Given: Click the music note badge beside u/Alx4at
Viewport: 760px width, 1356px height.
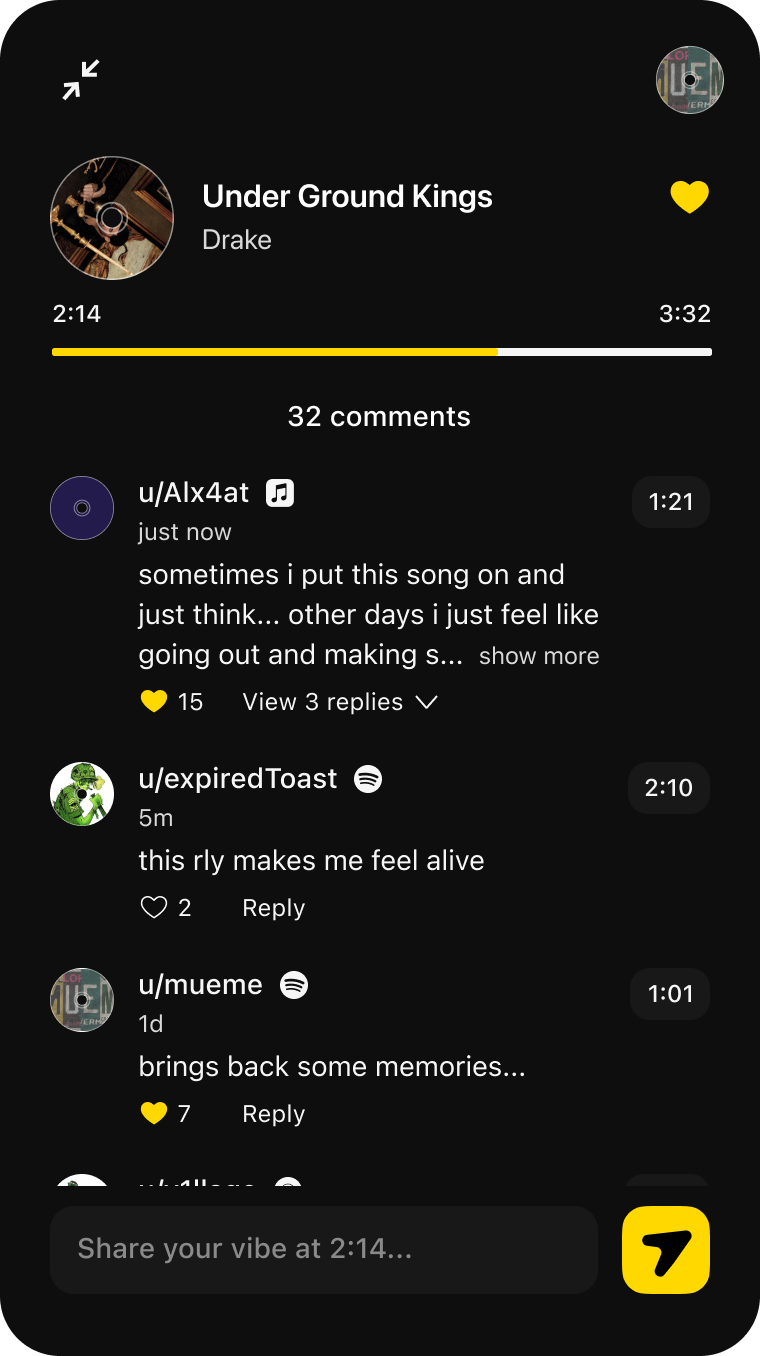Looking at the screenshot, I should click(280, 493).
